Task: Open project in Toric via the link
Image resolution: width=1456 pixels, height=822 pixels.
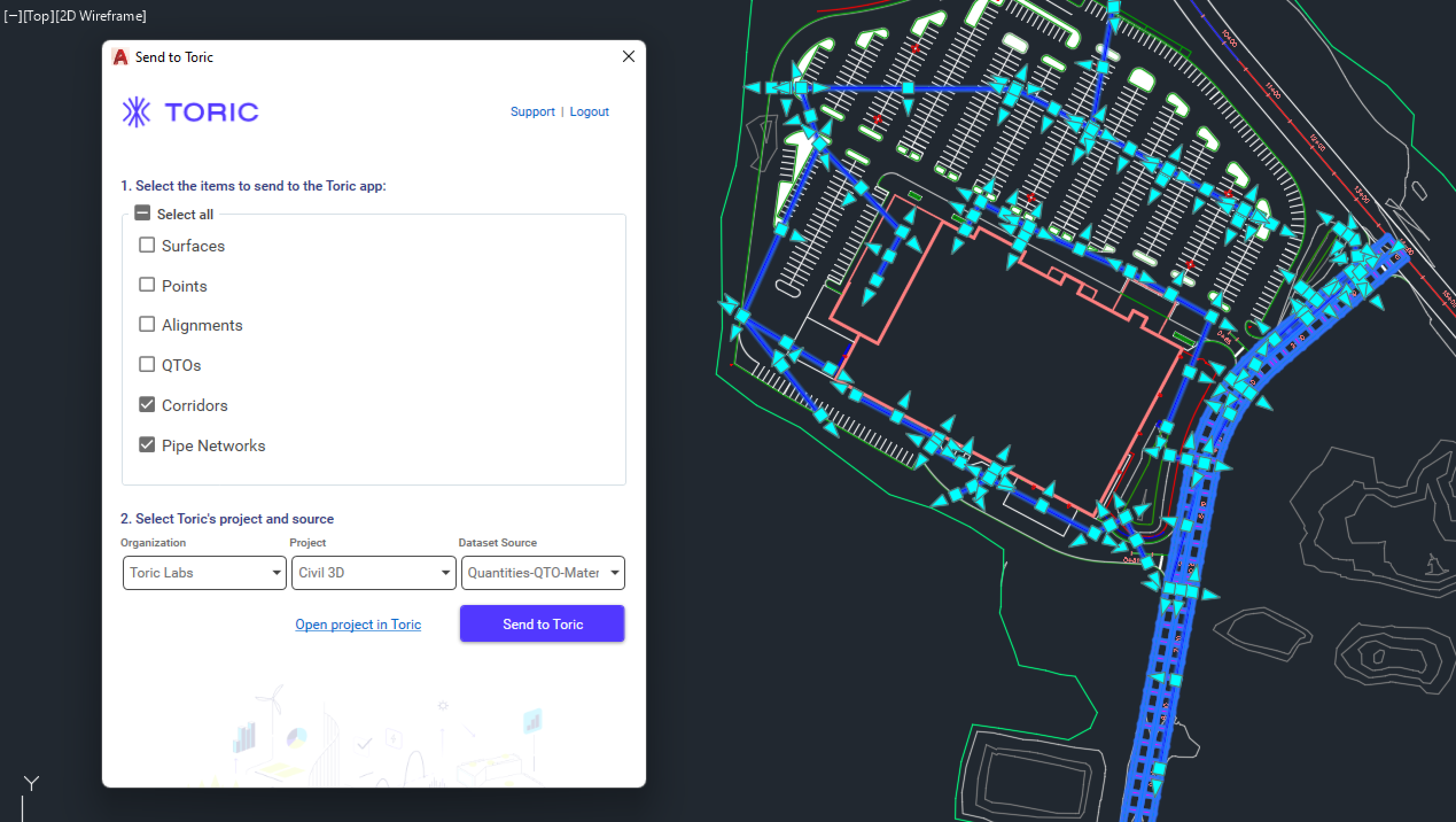Action: tap(358, 624)
